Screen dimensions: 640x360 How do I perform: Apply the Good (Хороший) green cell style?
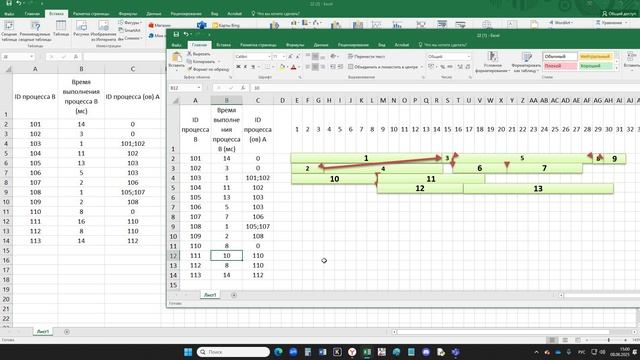coord(596,66)
